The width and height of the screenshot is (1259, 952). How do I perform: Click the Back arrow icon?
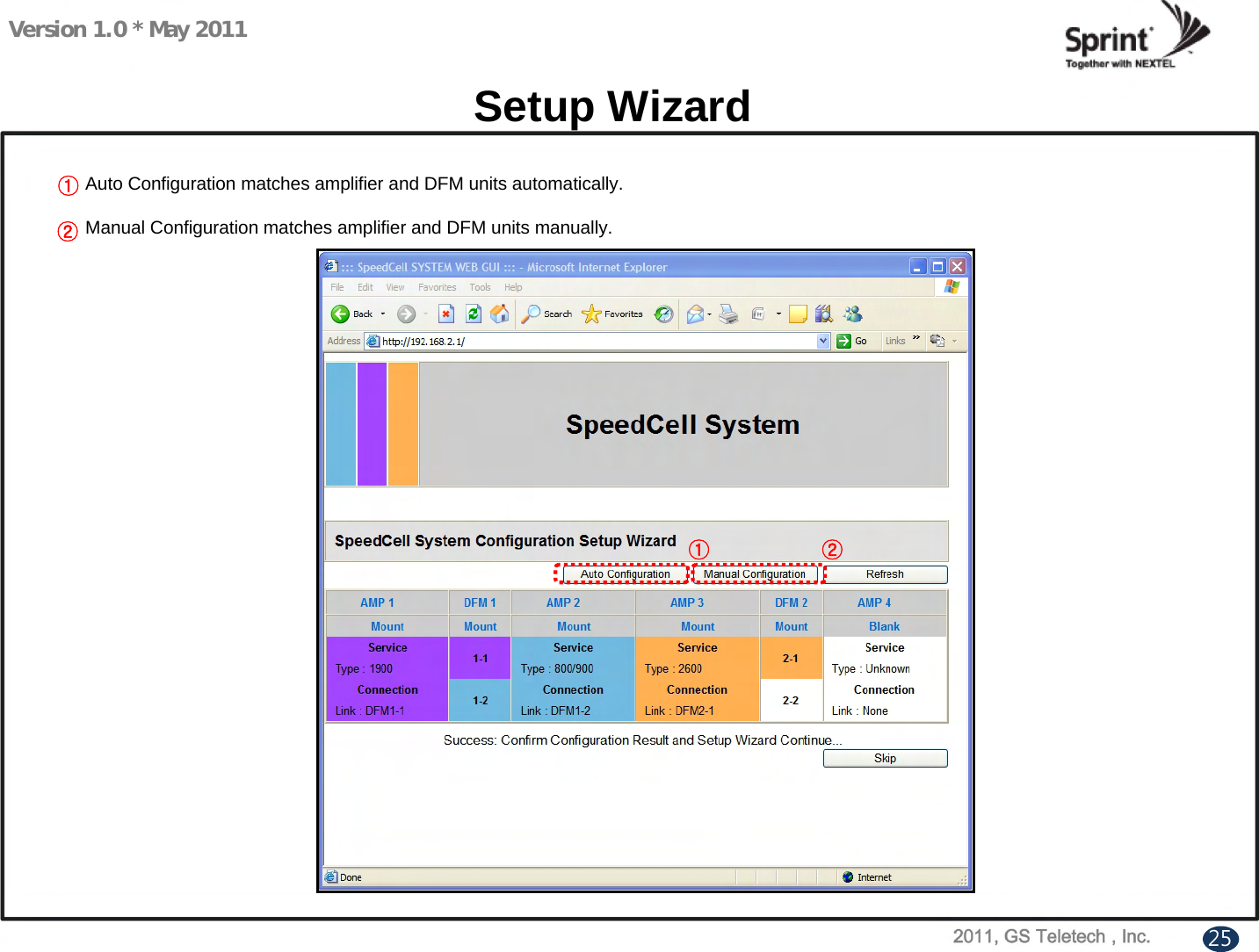point(340,314)
